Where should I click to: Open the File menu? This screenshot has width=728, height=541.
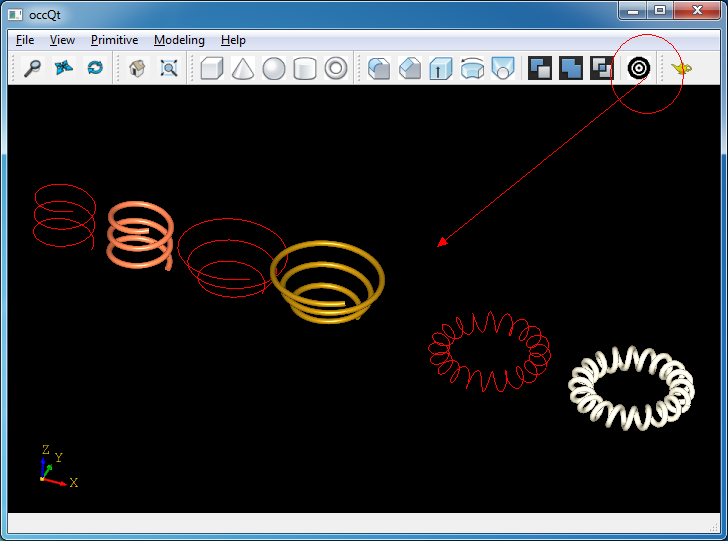(x=25, y=40)
